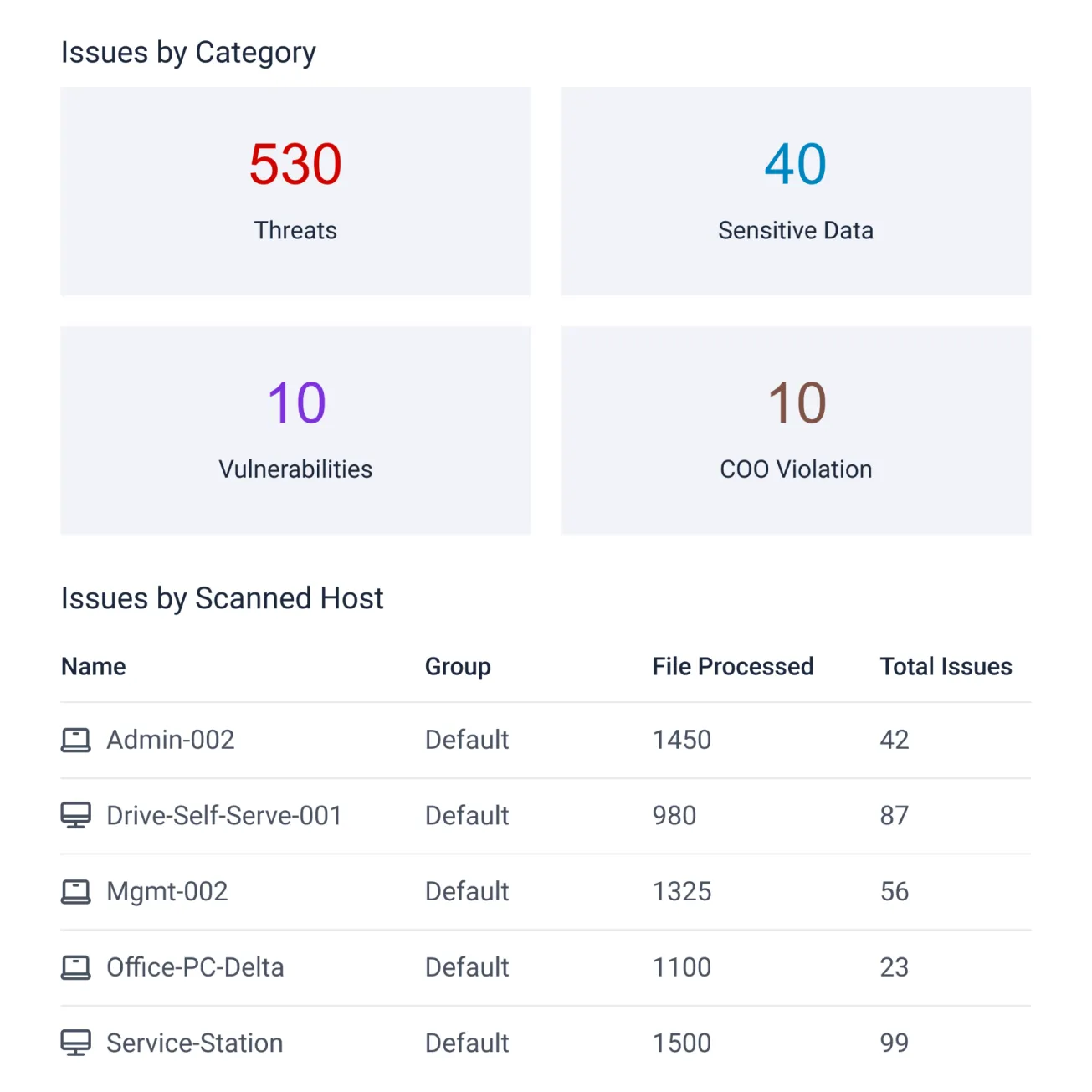Click the laptop icon beside Office-PC-Delta

(x=75, y=967)
